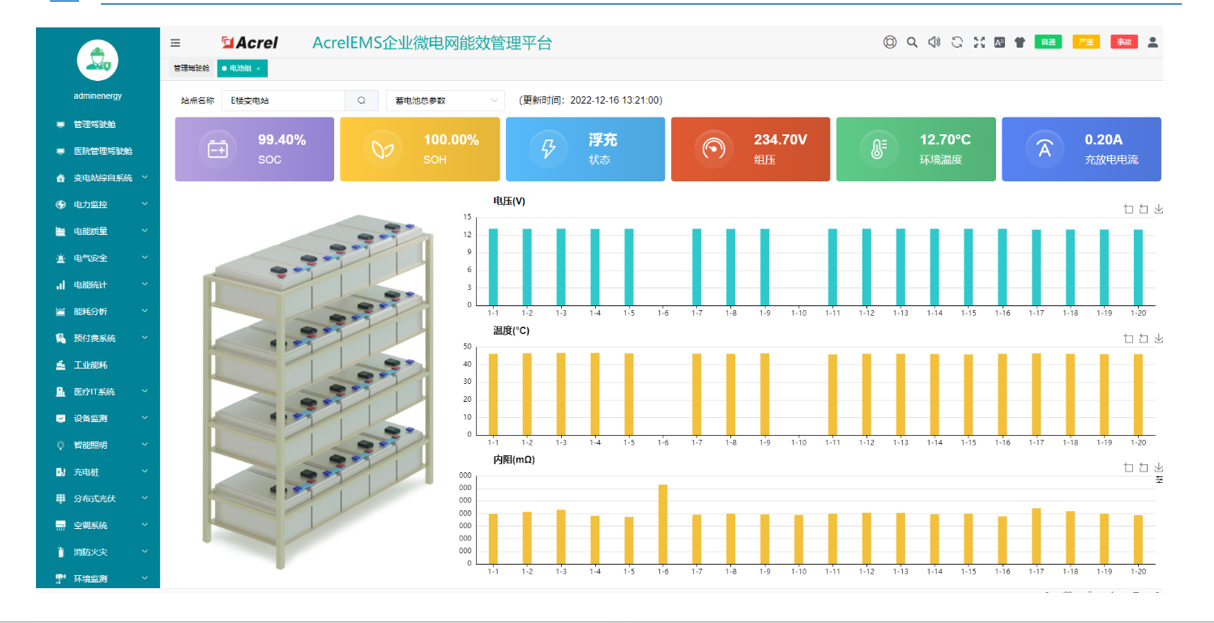Viewport: 1214px width, 623px height.
Task: Click the 站点名称 input field
Action: click(x=283, y=100)
